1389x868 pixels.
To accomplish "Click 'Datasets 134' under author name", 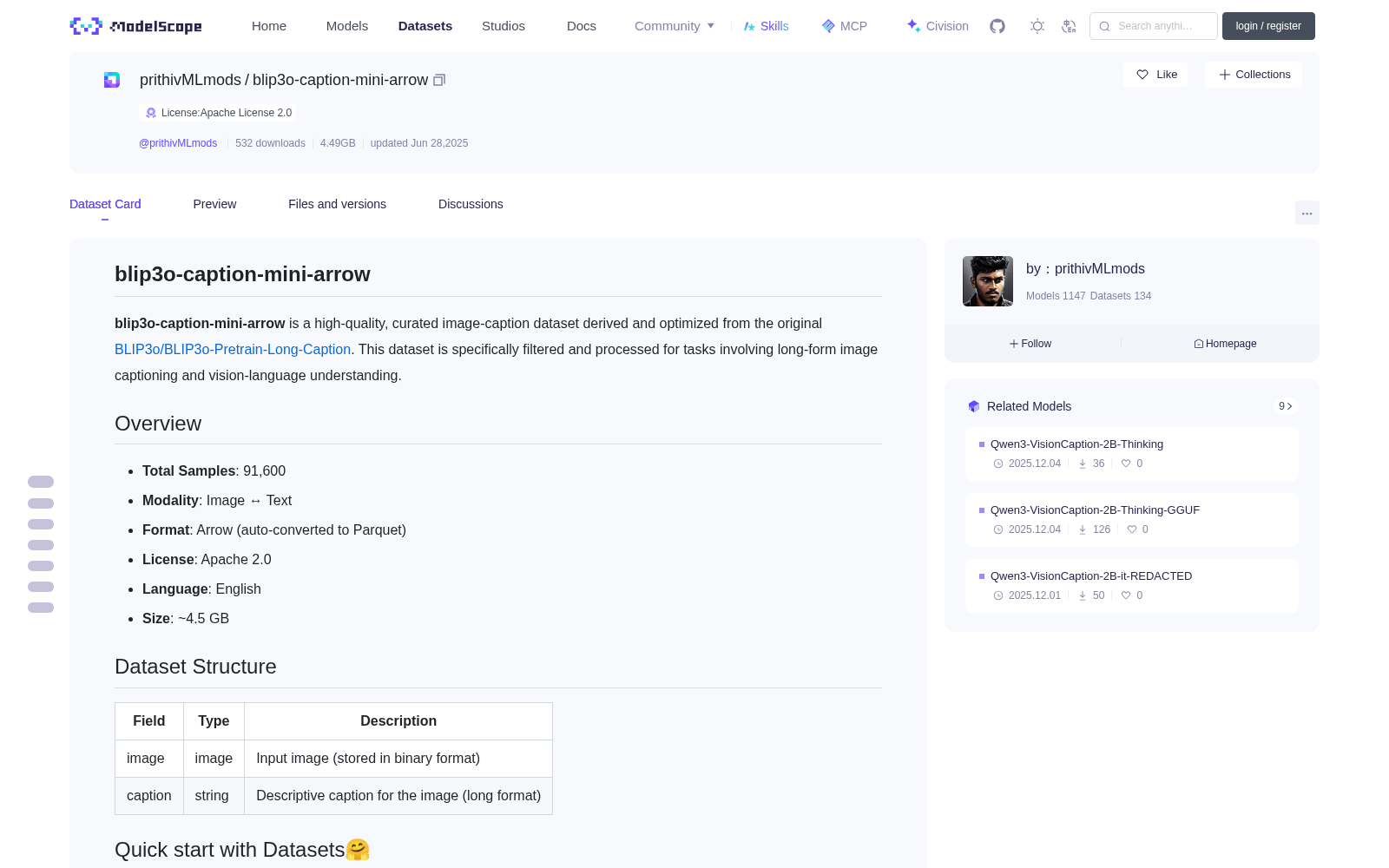I will pos(1121,296).
